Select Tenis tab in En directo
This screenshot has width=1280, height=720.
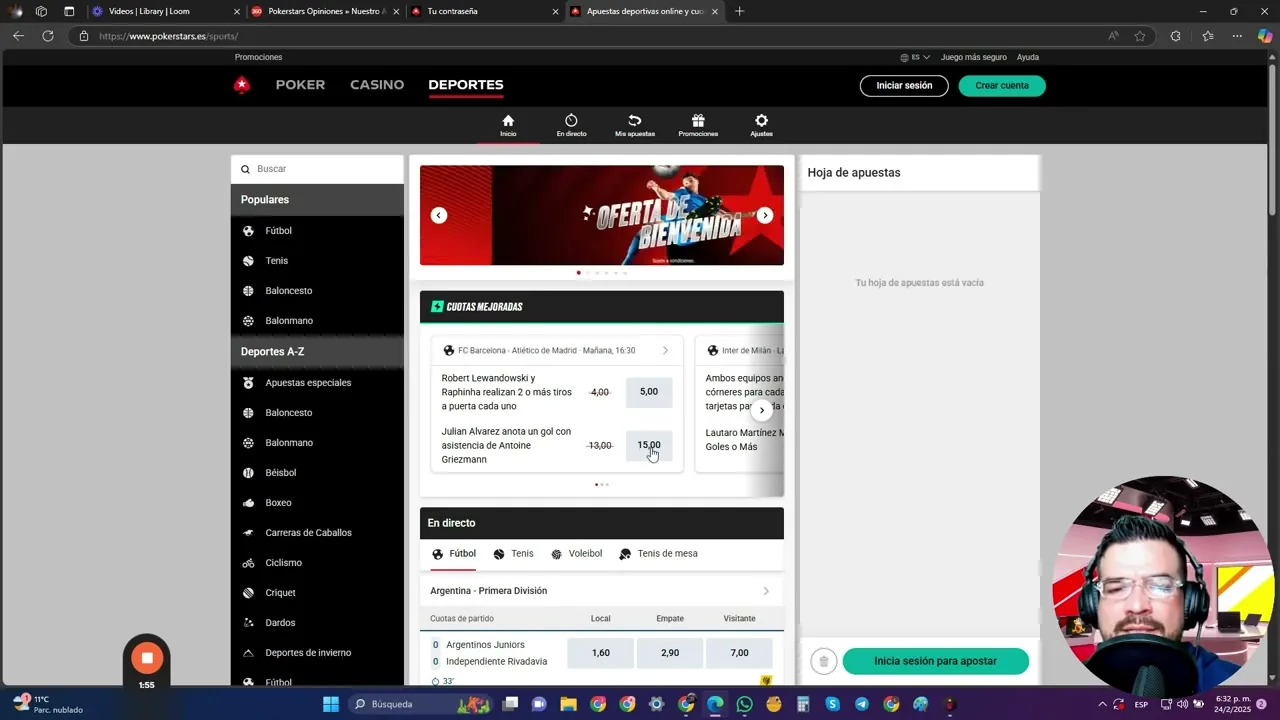click(x=513, y=554)
